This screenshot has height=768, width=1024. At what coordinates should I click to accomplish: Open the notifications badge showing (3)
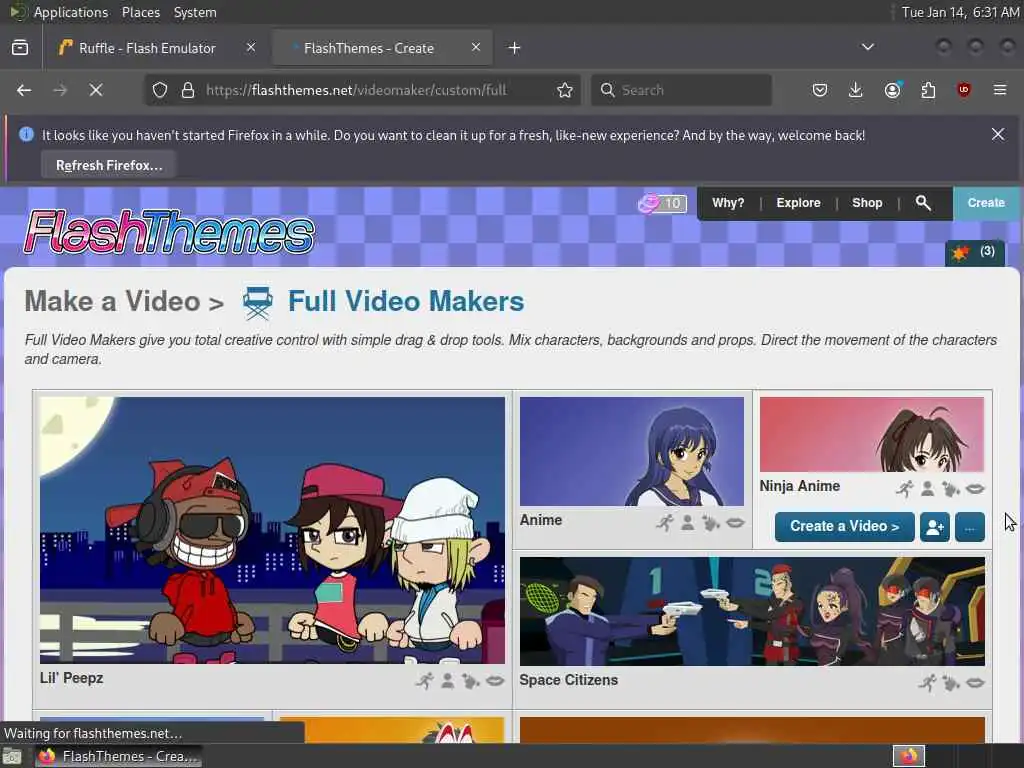point(975,252)
